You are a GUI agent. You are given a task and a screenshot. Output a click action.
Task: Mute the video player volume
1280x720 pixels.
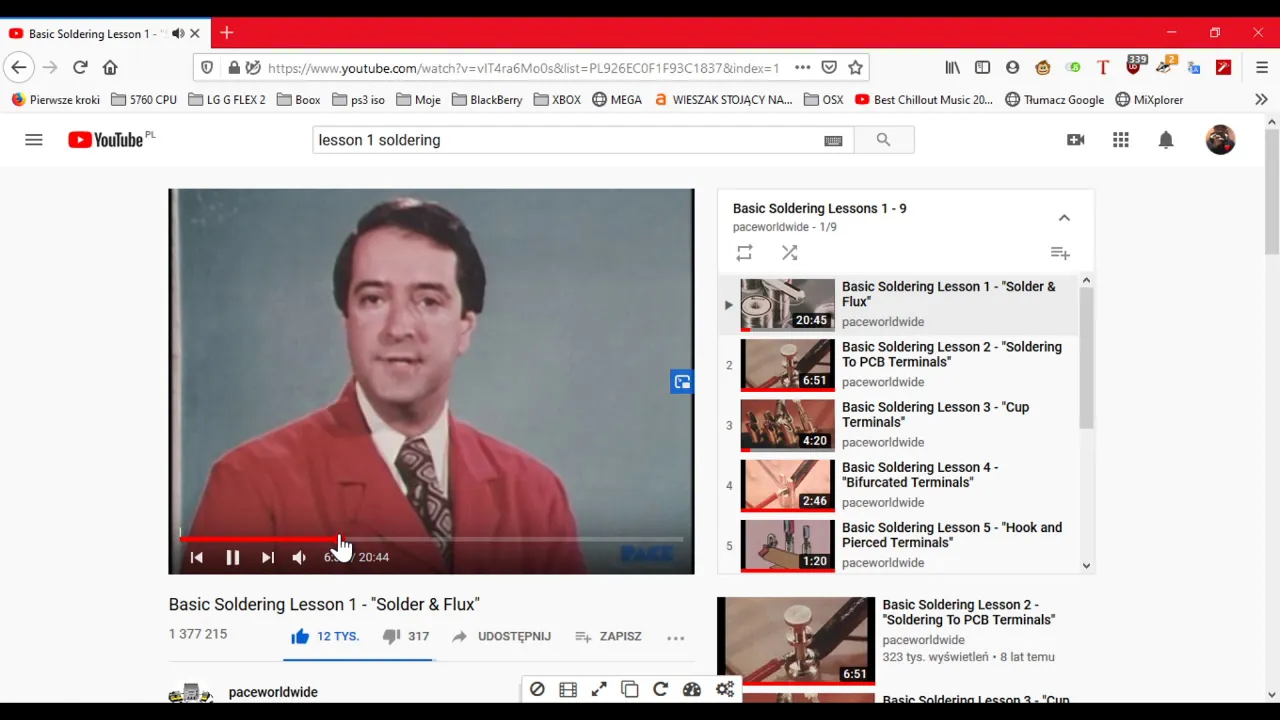click(299, 557)
